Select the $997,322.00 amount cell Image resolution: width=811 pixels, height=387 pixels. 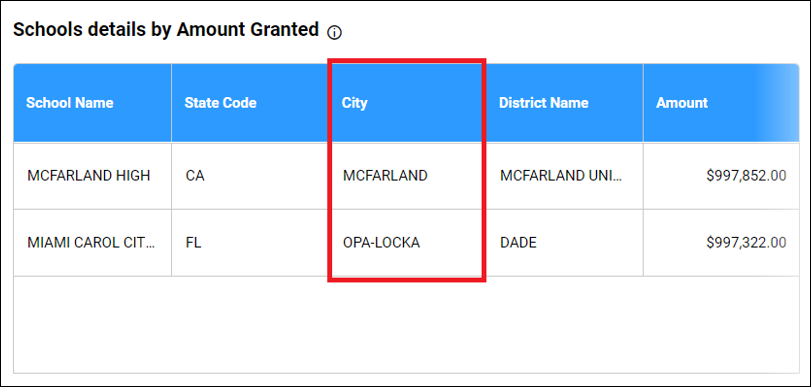721,243
